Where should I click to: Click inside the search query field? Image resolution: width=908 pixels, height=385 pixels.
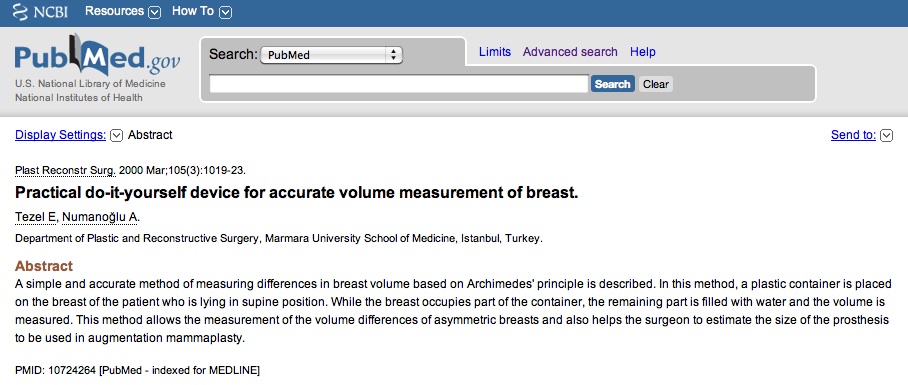point(399,84)
